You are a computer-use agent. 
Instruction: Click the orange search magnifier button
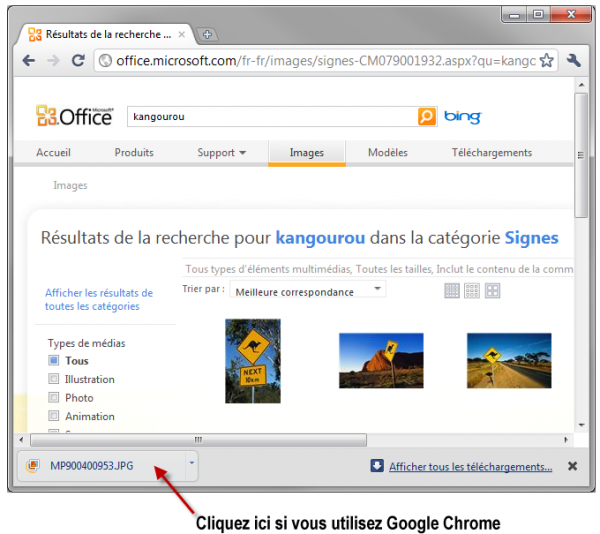click(427, 117)
